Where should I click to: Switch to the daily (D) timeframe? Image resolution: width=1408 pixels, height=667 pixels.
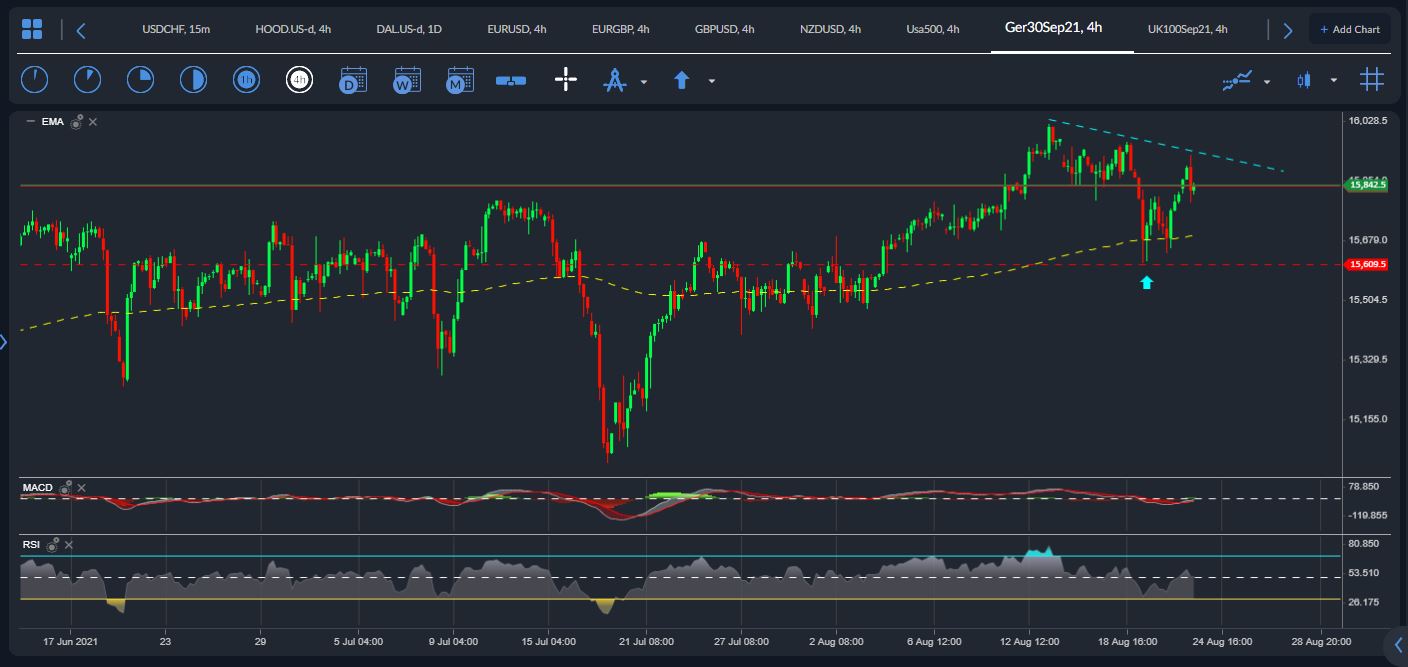pyautogui.click(x=353, y=80)
